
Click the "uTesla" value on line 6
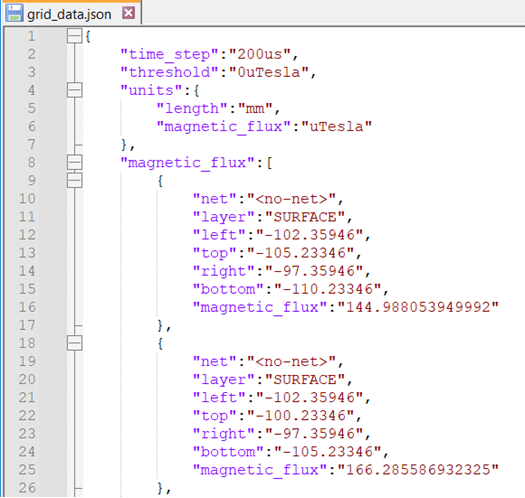336,127
